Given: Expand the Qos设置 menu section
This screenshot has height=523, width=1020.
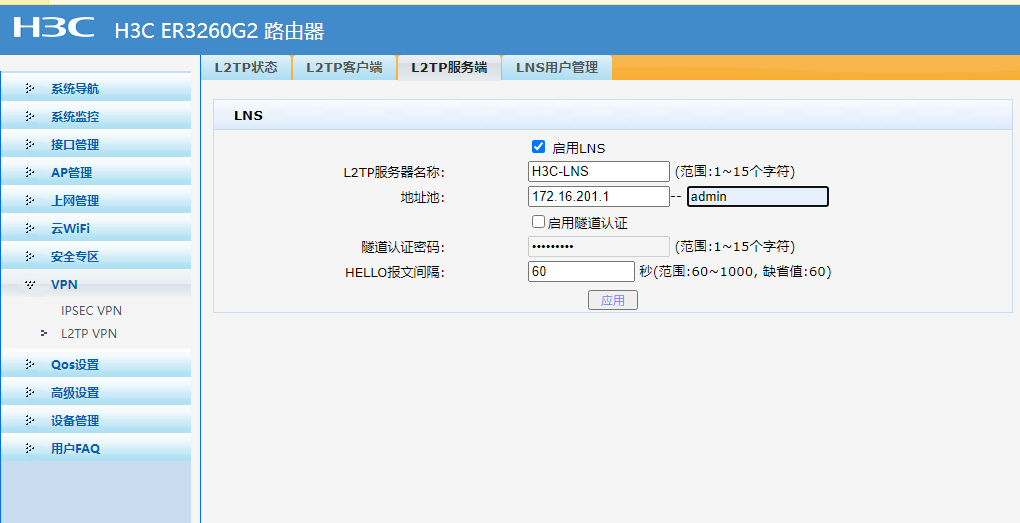Looking at the screenshot, I should tap(96, 364).
